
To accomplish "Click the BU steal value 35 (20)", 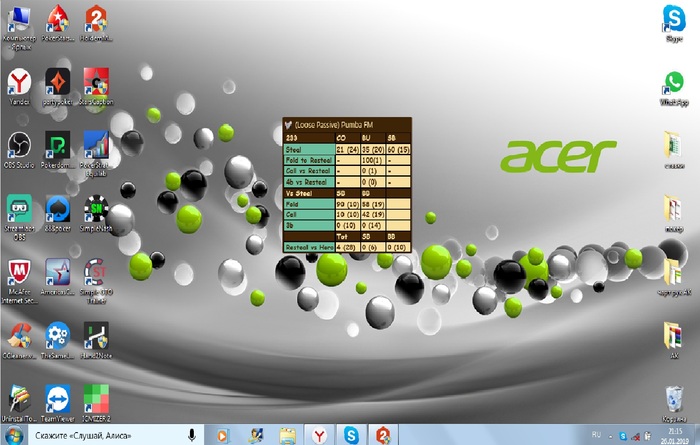I will pyautogui.click(x=373, y=150).
